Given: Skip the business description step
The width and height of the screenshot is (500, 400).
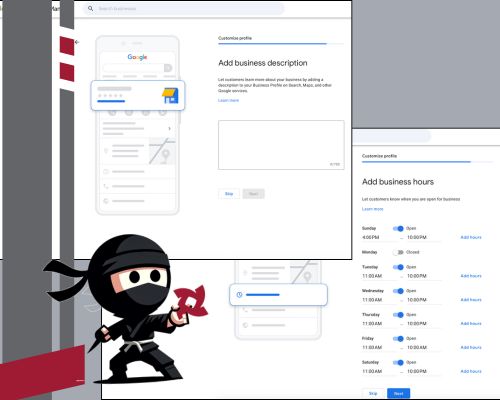Looking at the screenshot, I should (x=229, y=194).
